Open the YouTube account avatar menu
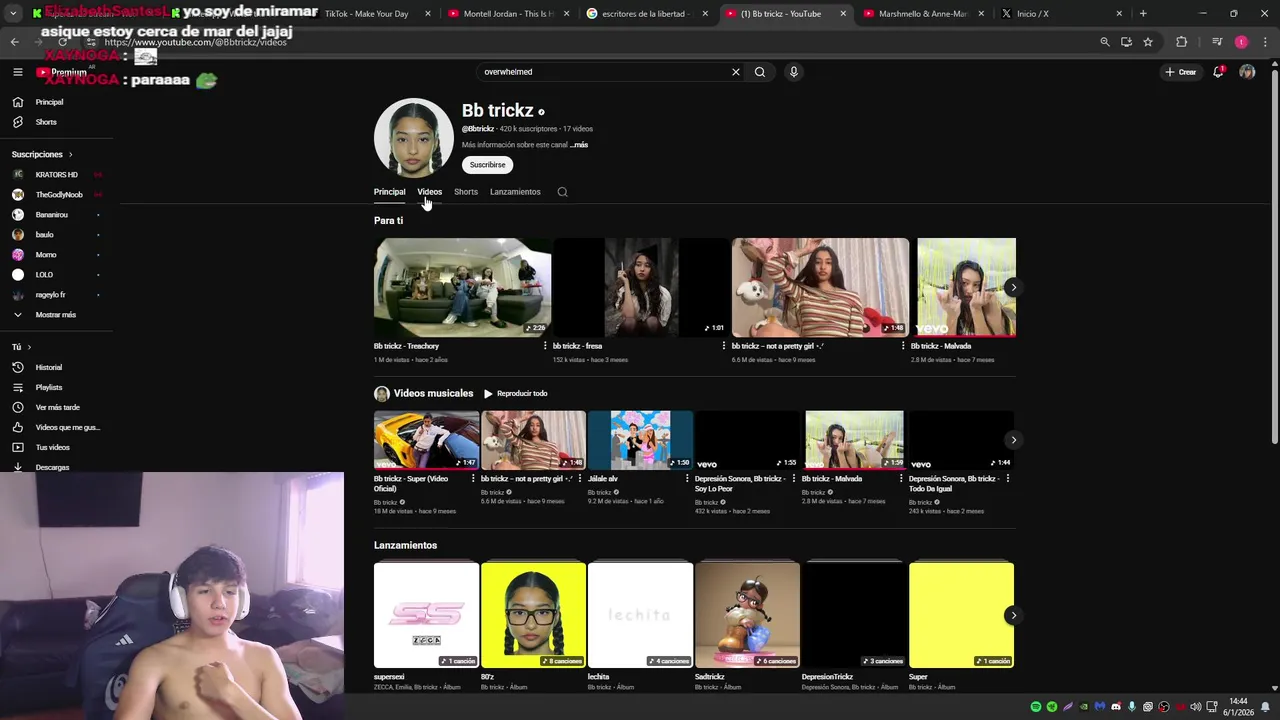 coord(1247,72)
